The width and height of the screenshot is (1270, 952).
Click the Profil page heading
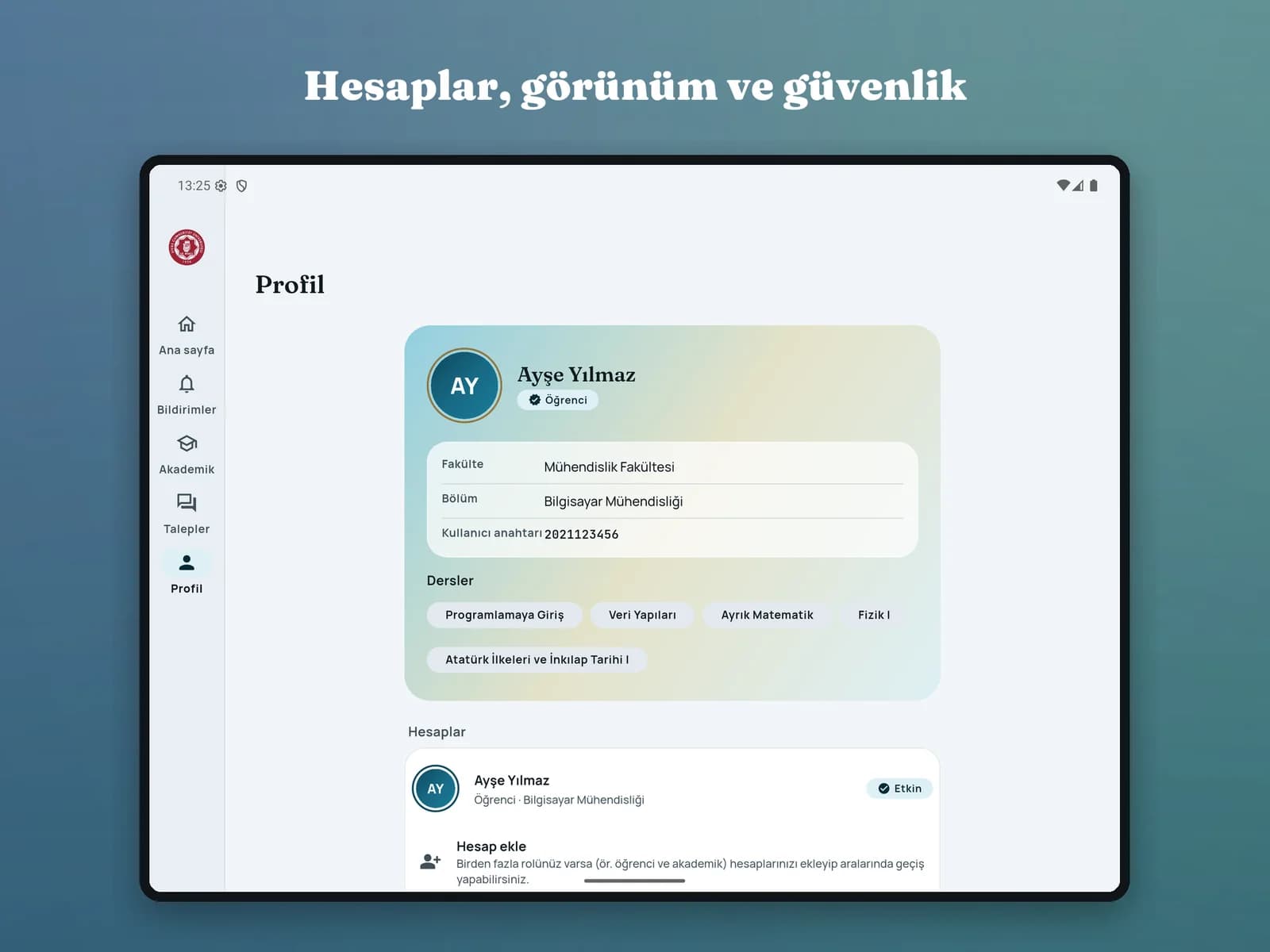pos(290,284)
